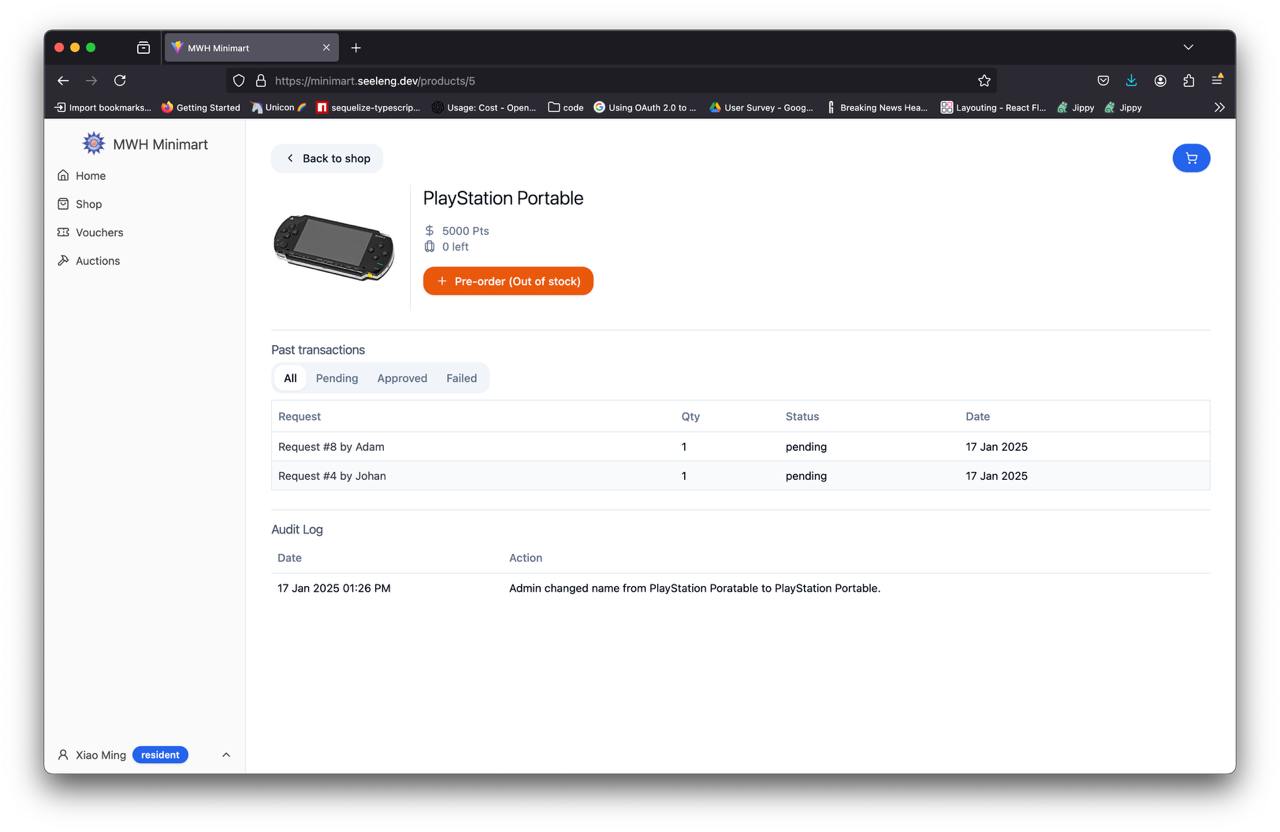Image resolution: width=1280 pixels, height=832 pixels.
Task: Click Request #8 by Adam row
Action: coord(740,447)
